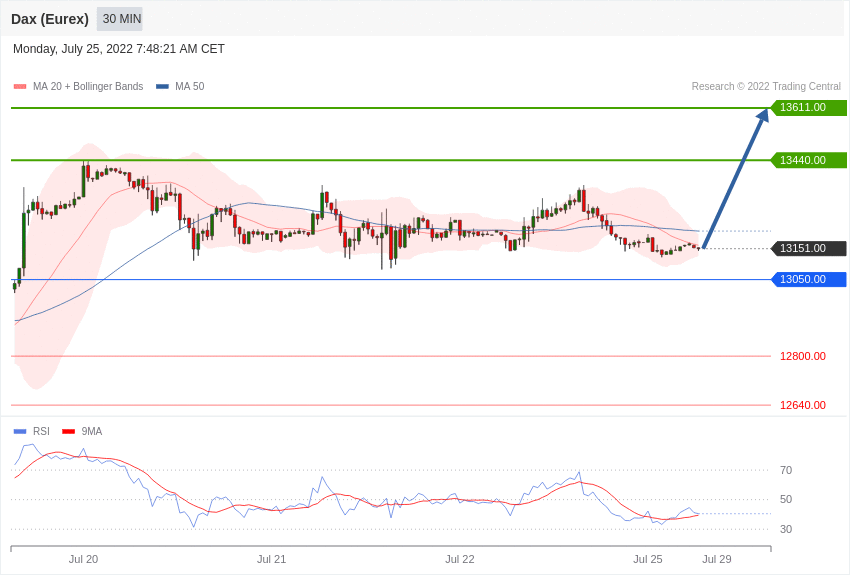Click the Jul 25 date axis label
850x576 pixels.
pos(648,559)
